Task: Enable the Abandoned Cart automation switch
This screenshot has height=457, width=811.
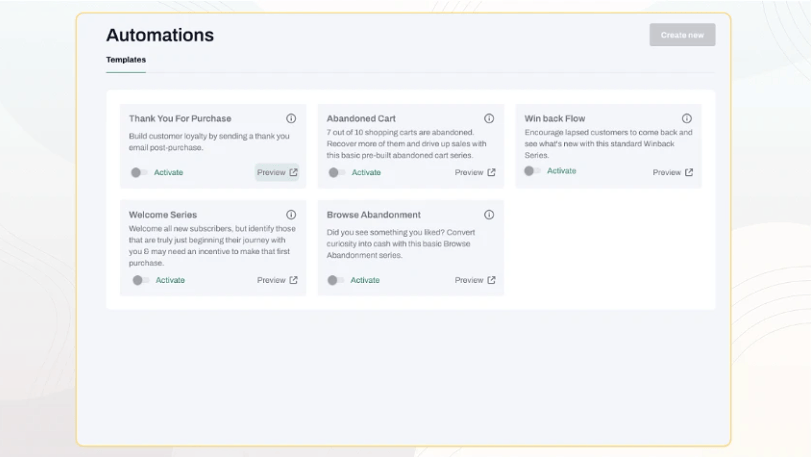Action: 336,172
